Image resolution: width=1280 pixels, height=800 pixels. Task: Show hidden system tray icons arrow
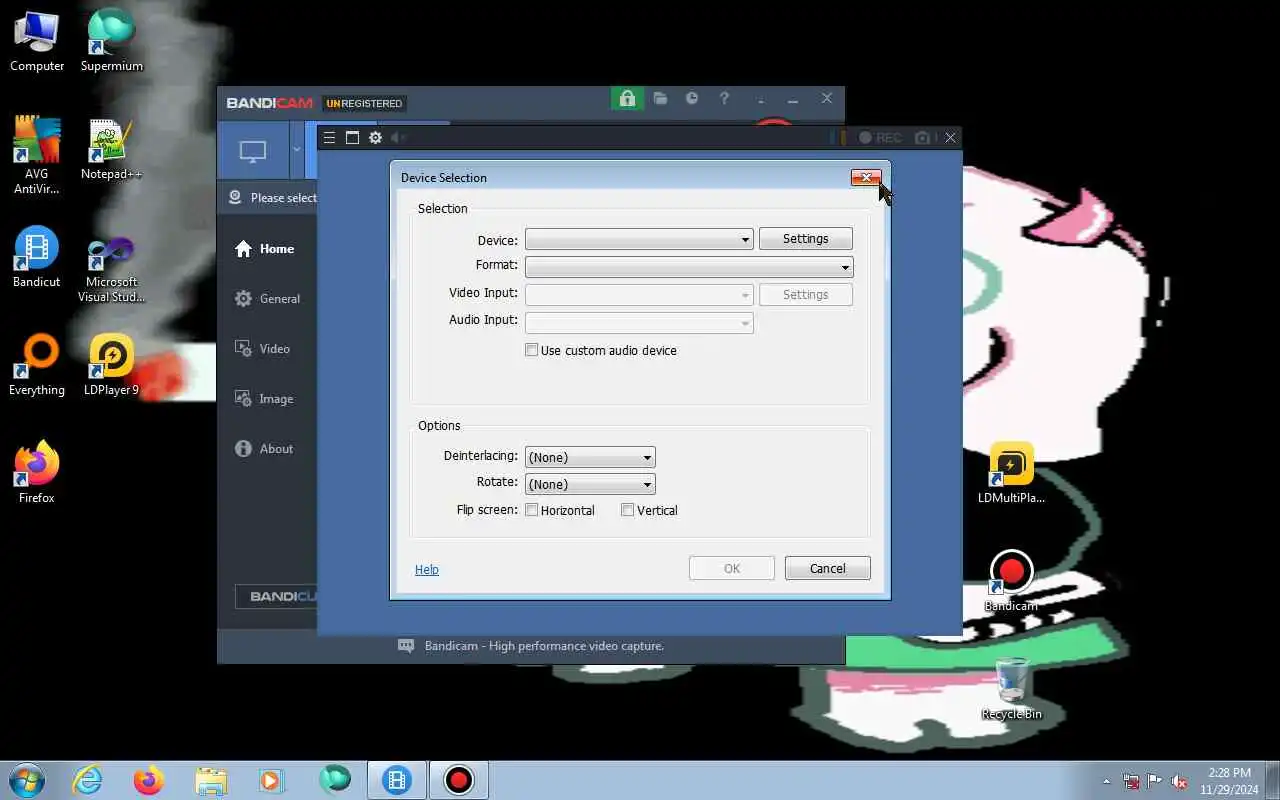pos(1106,781)
